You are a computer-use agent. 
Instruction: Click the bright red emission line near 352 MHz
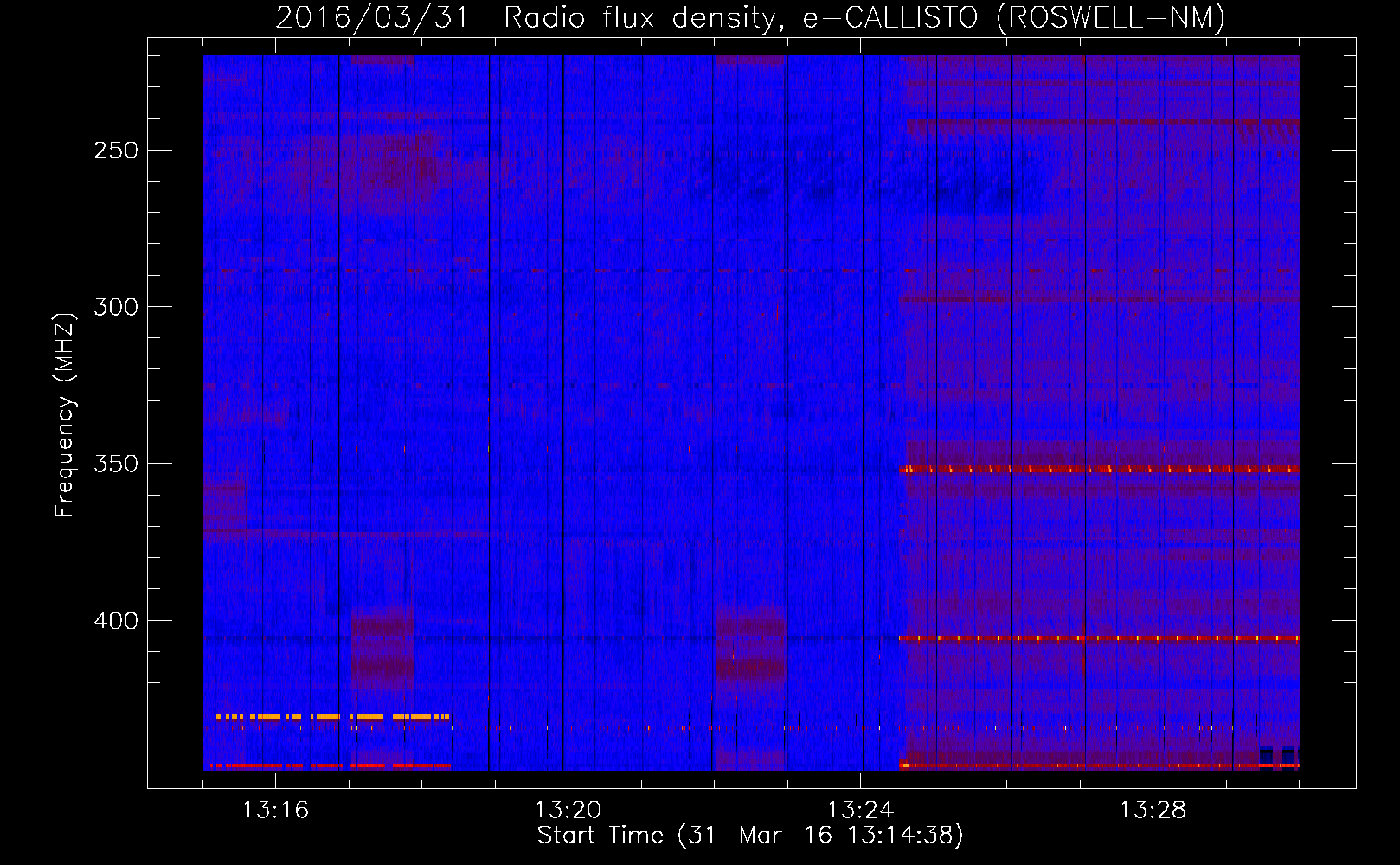[x=1099, y=469]
